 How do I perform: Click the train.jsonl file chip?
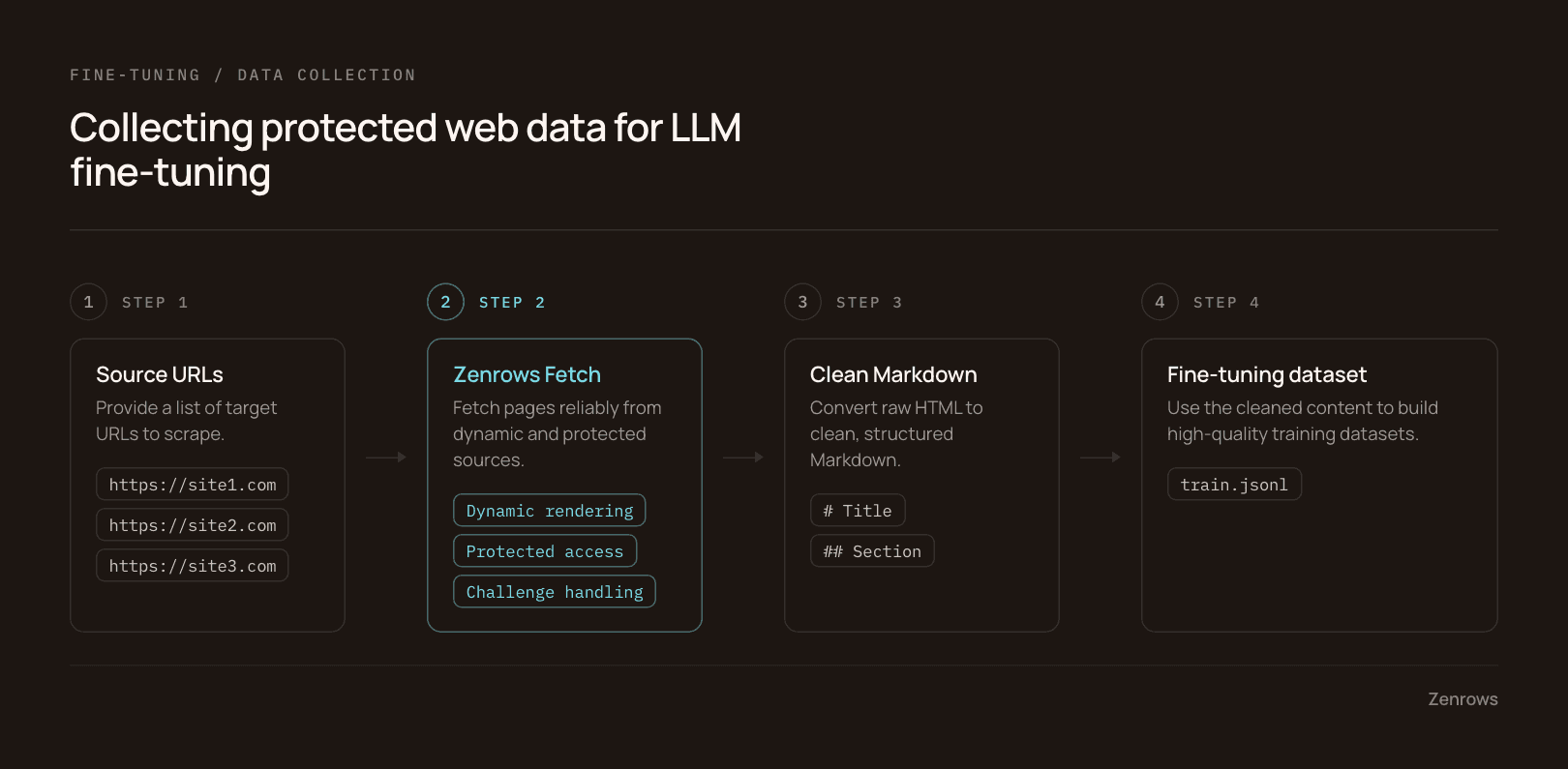pyautogui.click(x=1234, y=485)
